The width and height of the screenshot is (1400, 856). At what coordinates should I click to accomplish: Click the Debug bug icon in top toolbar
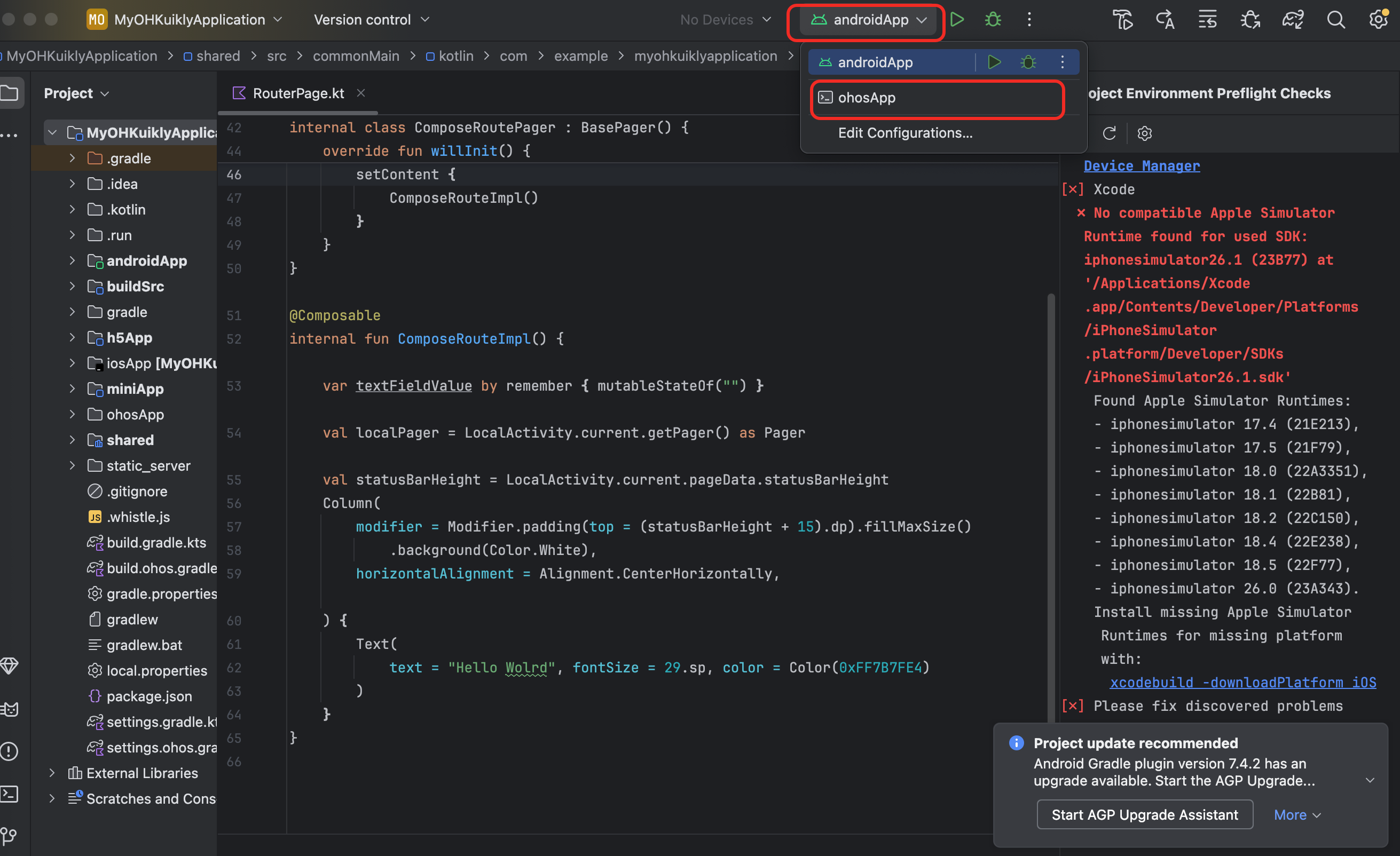(x=993, y=20)
